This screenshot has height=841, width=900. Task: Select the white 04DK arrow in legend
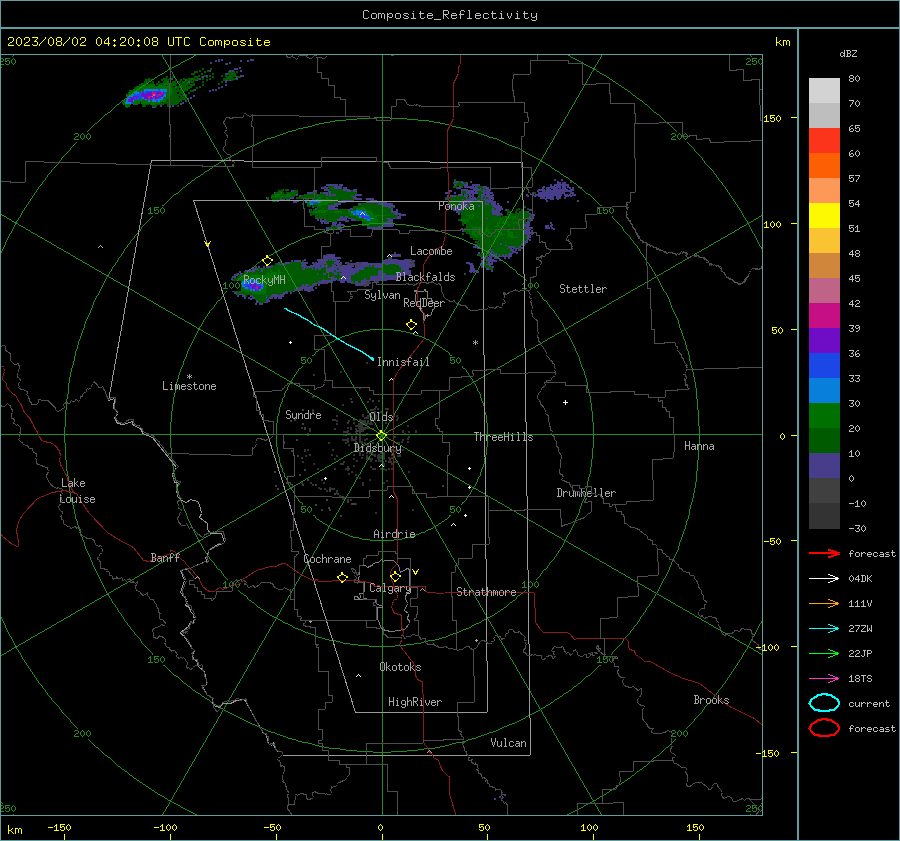click(824, 578)
